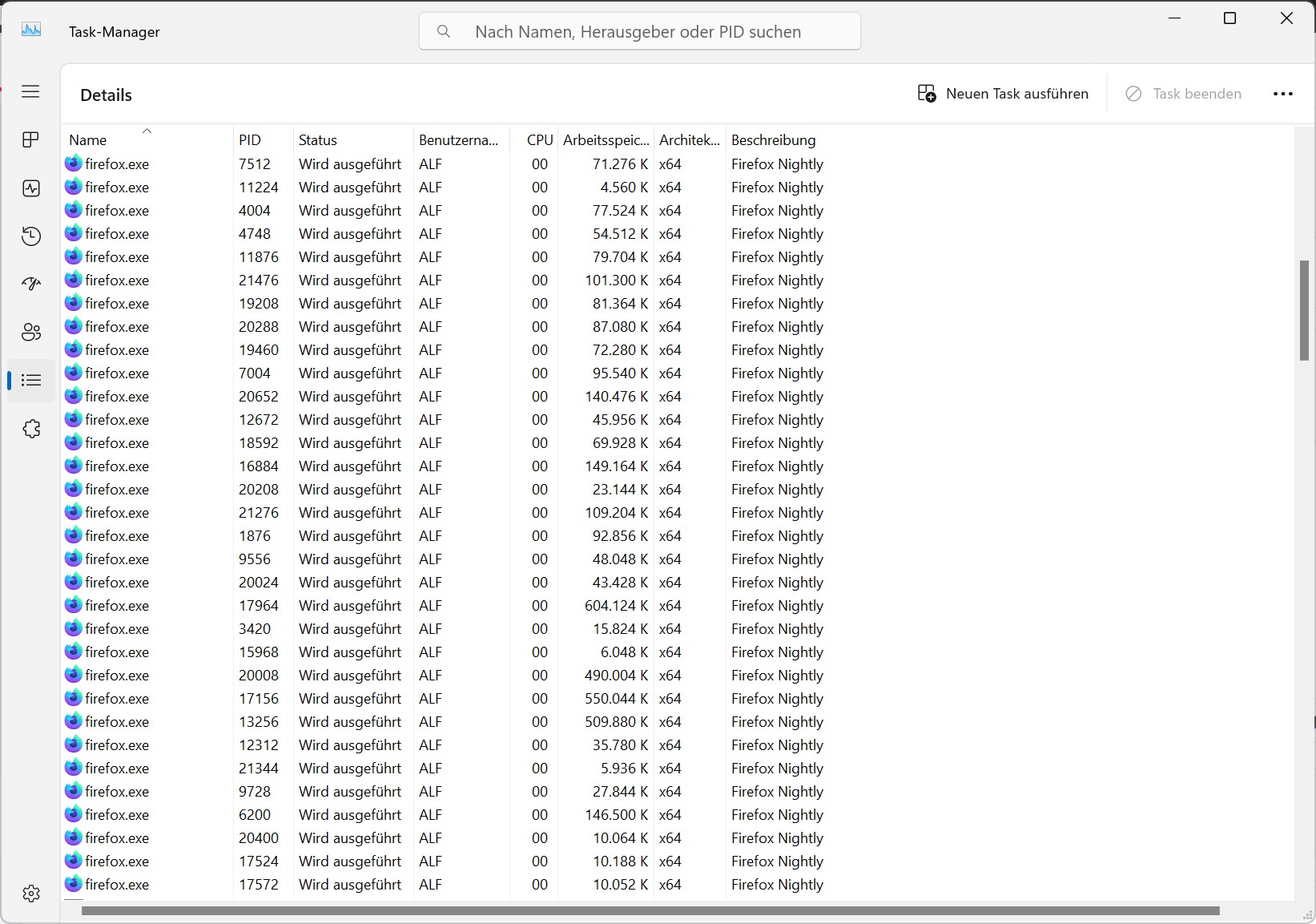Open the three-dot more options menu
Viewport: 1316px width, 924px height.
tap(1282, 94)
